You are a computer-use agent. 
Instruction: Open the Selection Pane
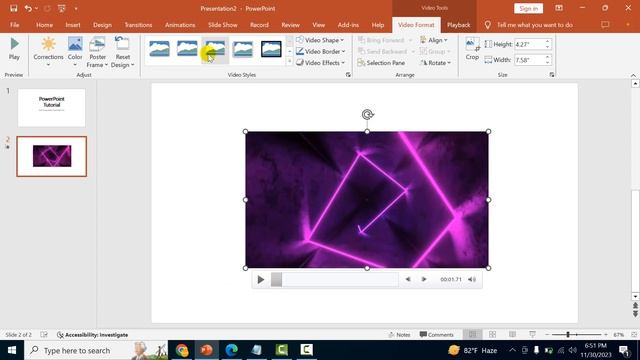tap(381, 63)
